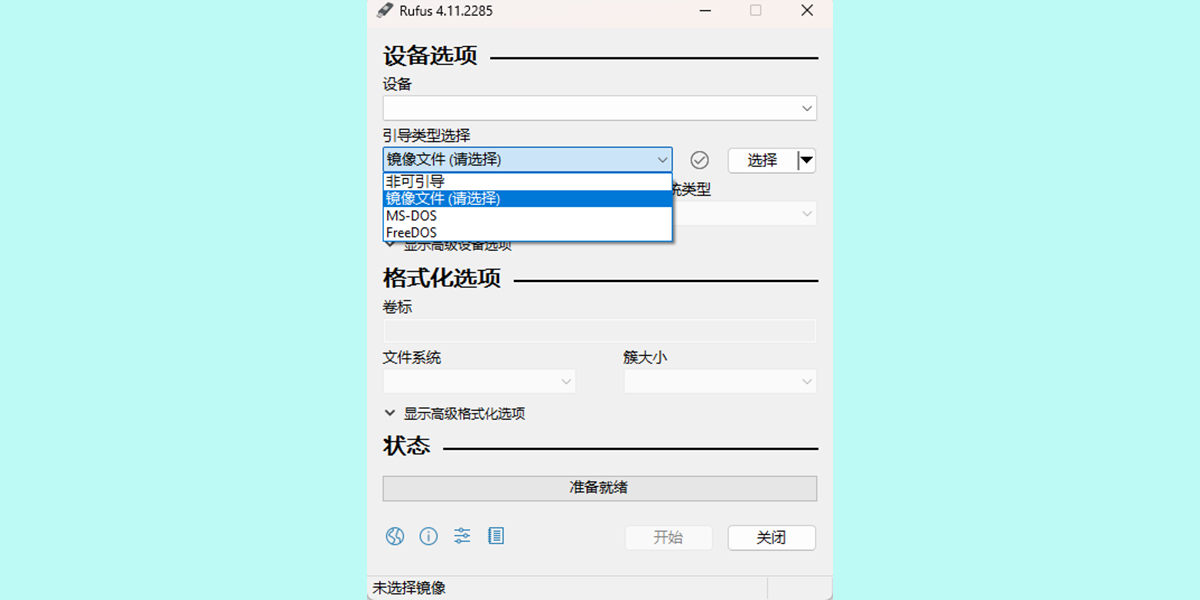Click the 选择 button
This screenshot has width=1200, height=600.
pos(762,160)
